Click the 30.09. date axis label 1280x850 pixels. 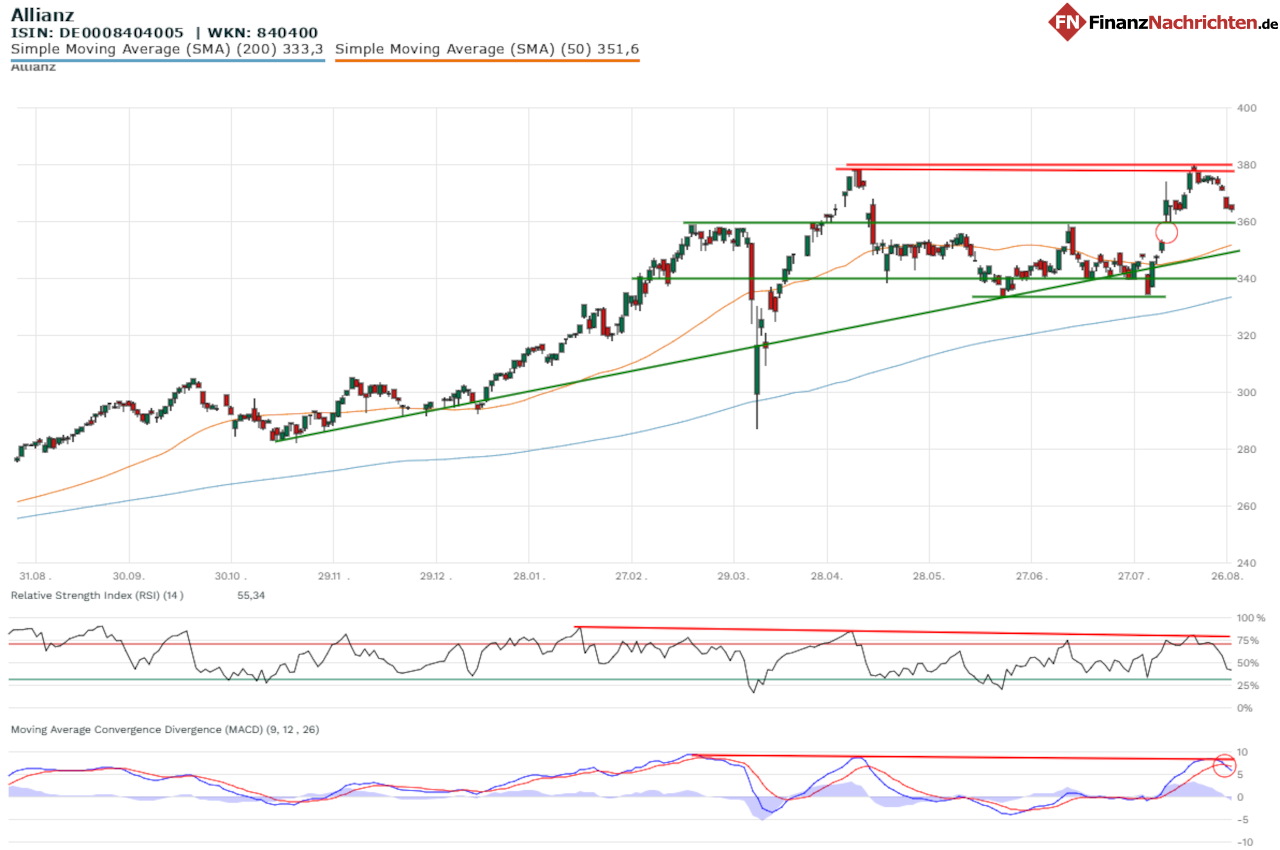[x=128, y=577]
